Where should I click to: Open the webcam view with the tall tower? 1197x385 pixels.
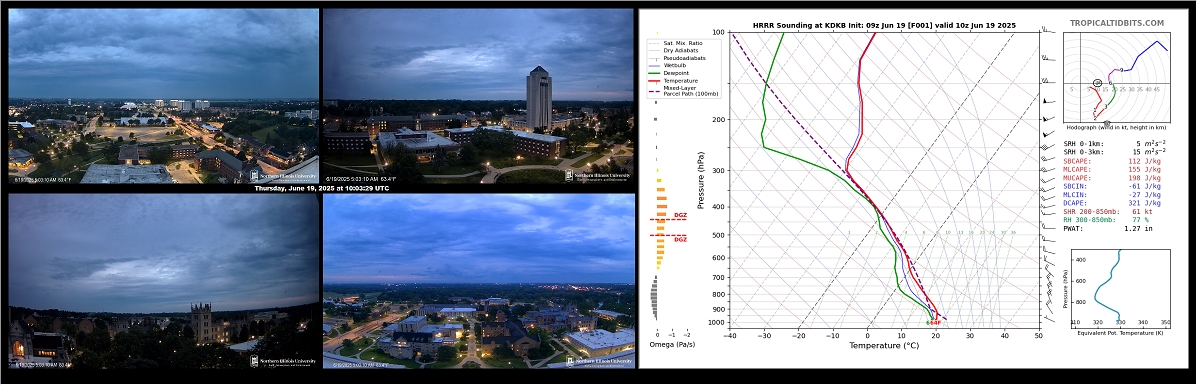click(x=478, y=95)
